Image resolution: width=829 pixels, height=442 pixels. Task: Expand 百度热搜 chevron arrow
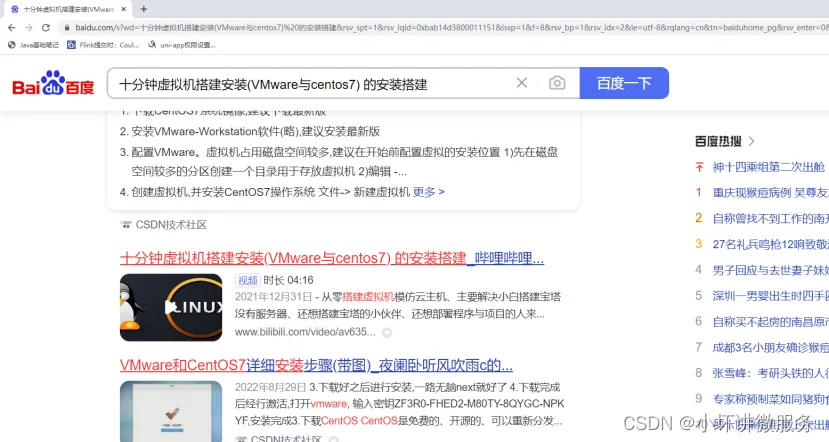coord(751,141)
